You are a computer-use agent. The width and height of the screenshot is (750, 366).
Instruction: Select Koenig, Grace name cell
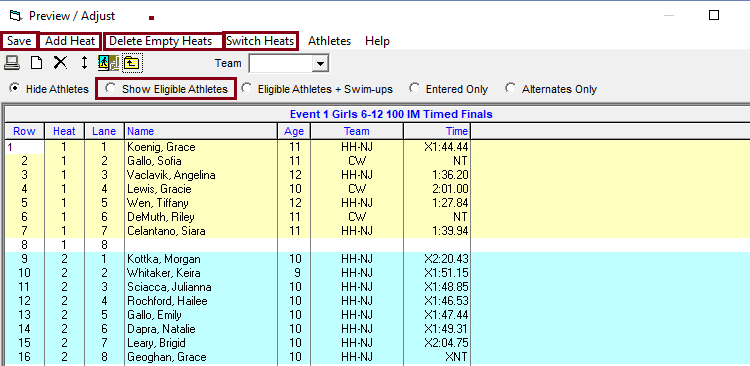point(201,147)
